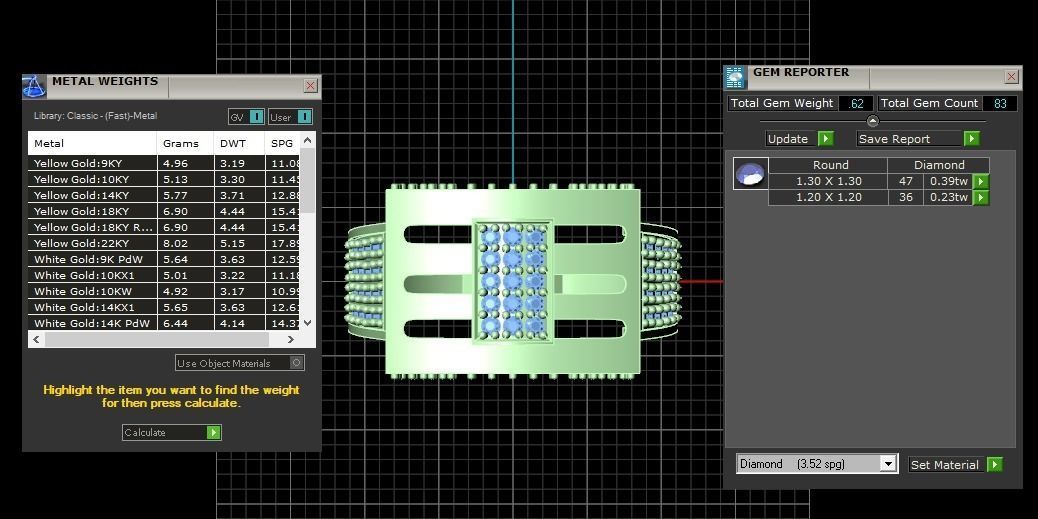Click green arrow on the 1.20 X 1.20 row
The height and width of the screenshot is (519, 1038).
(981, 197)
